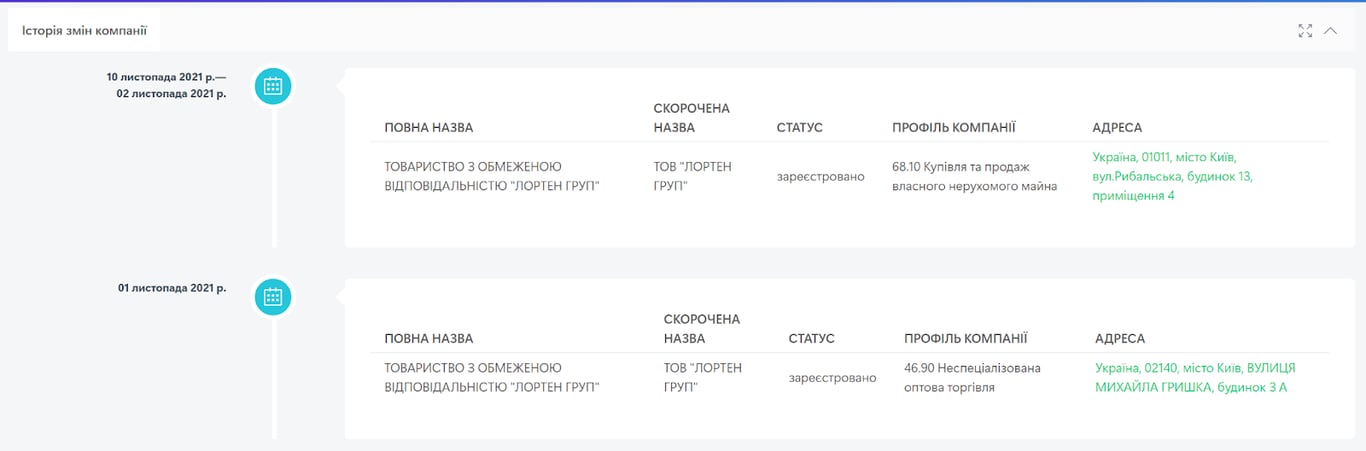Click 'зареєстровано' status in the top record
This screenshot has height=451, width=1366.
click(x=820, y=177)
